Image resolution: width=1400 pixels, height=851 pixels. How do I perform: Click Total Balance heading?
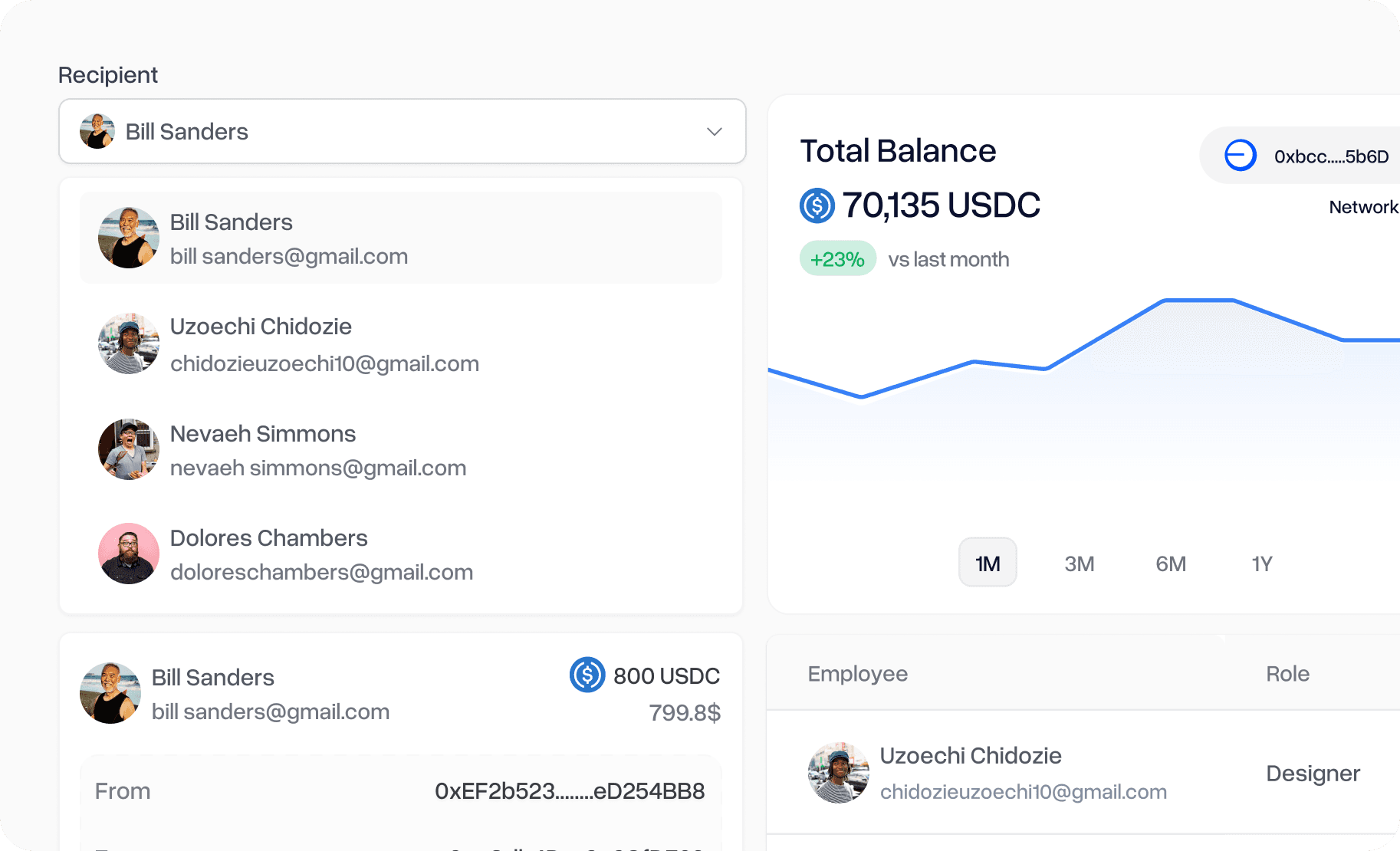(898, 151)
